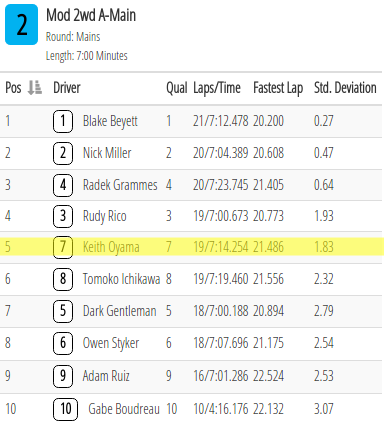Click car number 7 badge in highlighted row
The image size is (384, 425).
(x=63, y=247)
